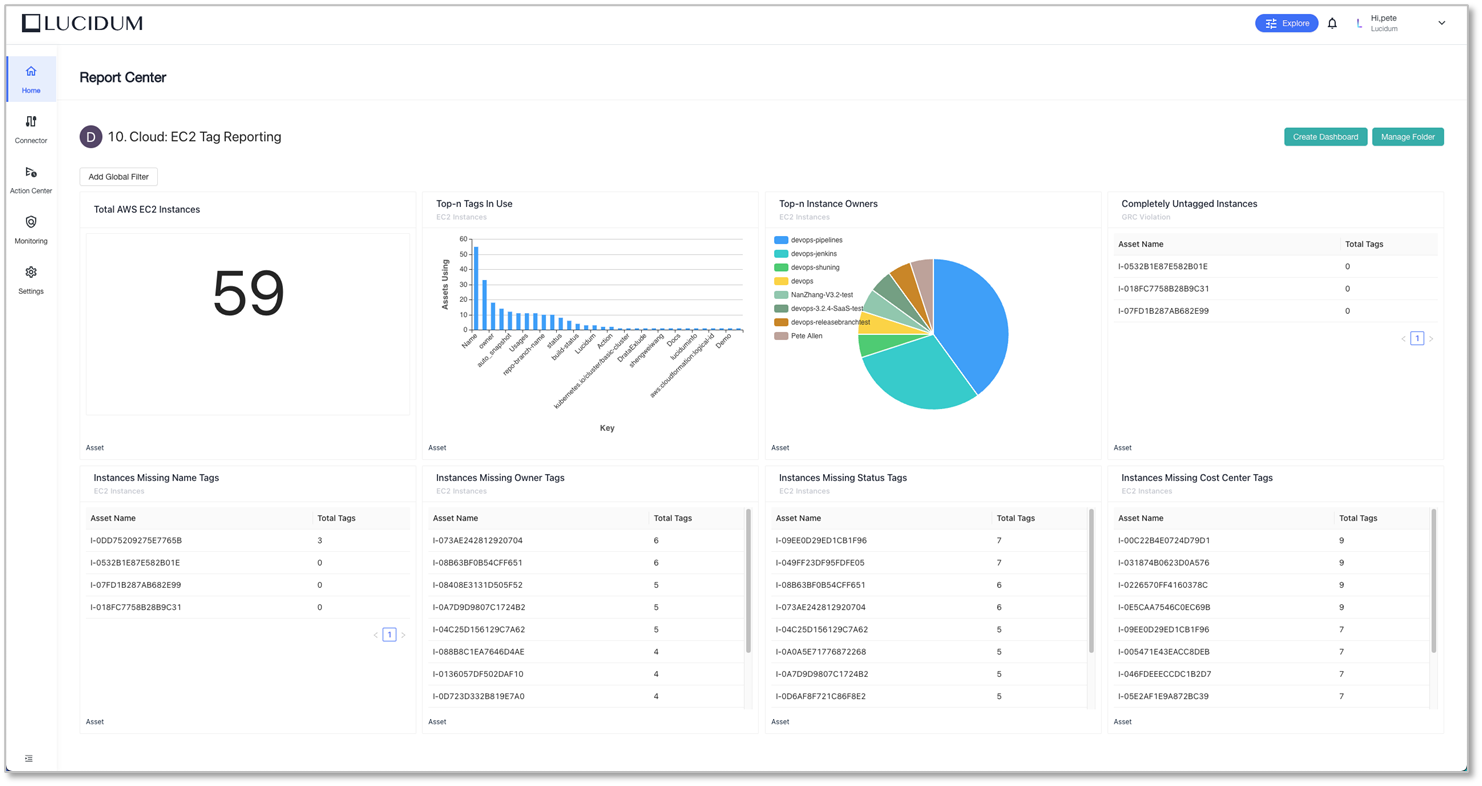The height and width of the screenshot is (786, 1482).
Task: Select row I-0136057DF502DAF10
Action: [587, 674]
